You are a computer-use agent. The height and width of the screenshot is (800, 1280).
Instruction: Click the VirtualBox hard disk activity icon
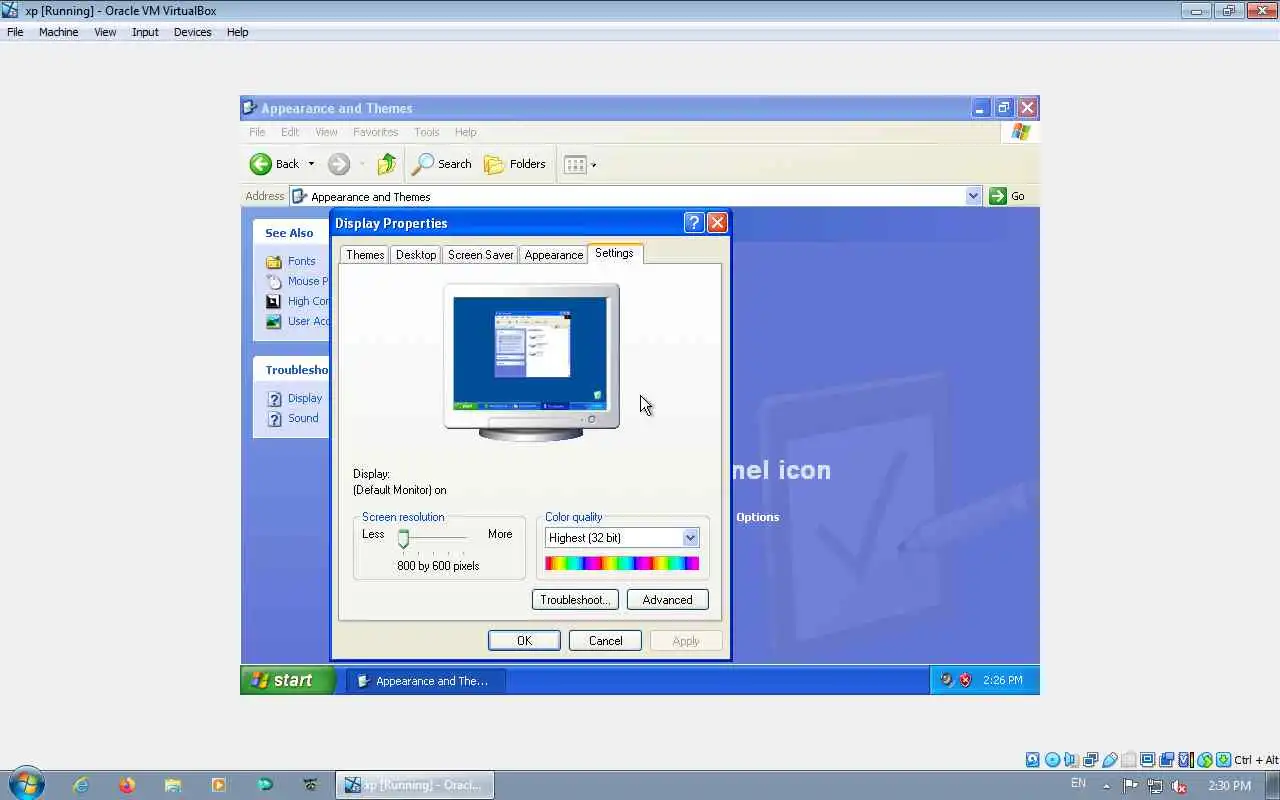pos(1033,760)
